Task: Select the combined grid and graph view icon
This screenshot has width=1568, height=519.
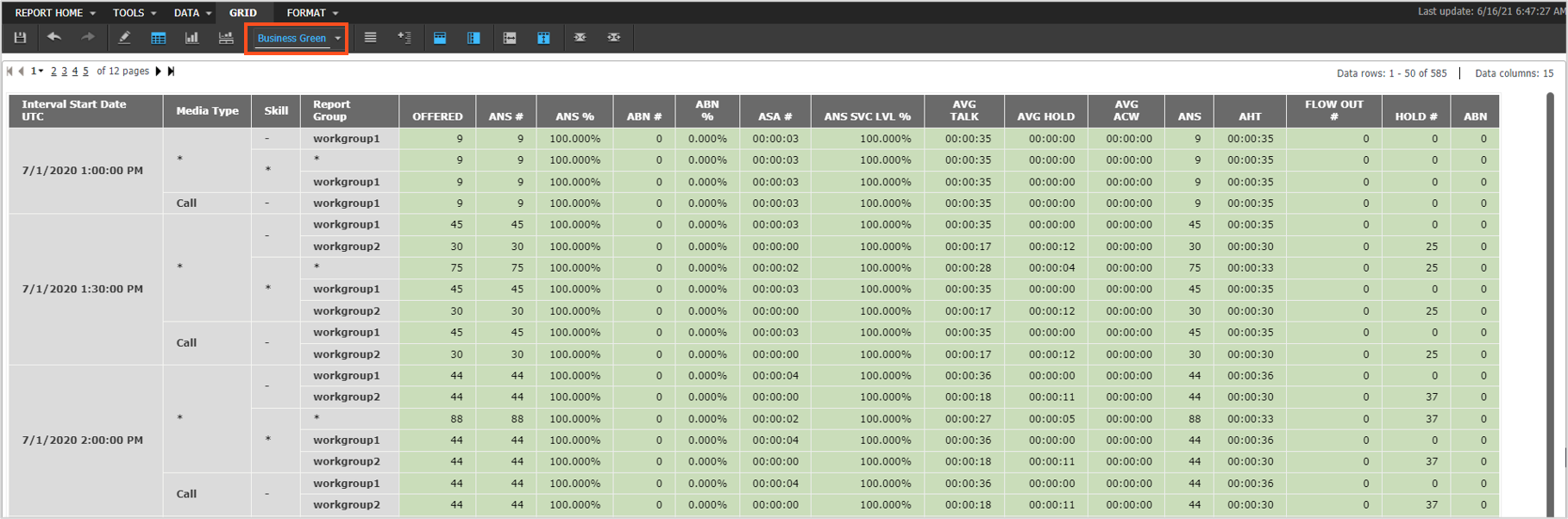Action: pyautogui.click(x=226, y=38)
